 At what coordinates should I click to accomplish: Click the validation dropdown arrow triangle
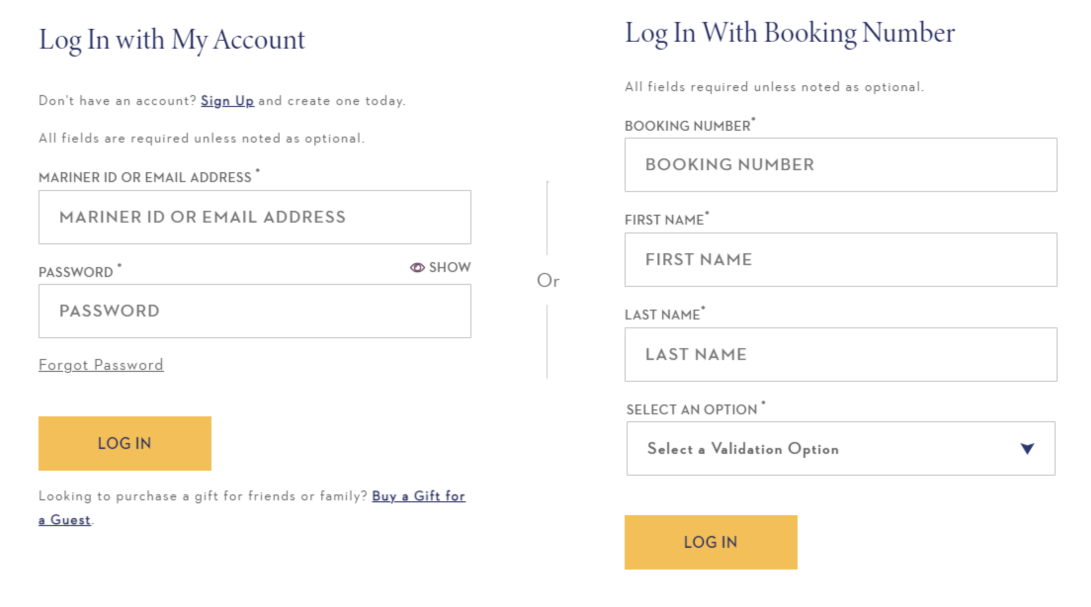1027,449
